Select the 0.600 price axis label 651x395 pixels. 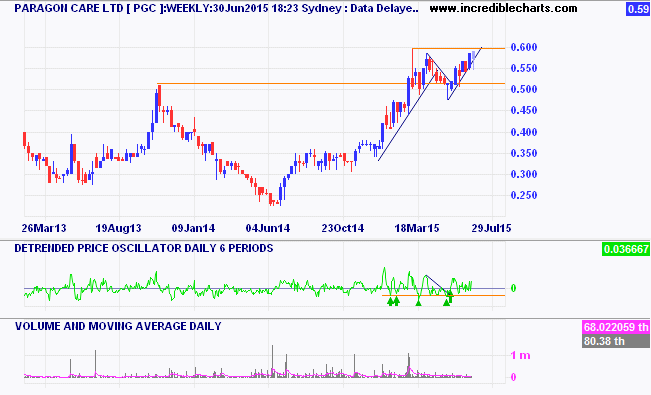pos(524,47)
